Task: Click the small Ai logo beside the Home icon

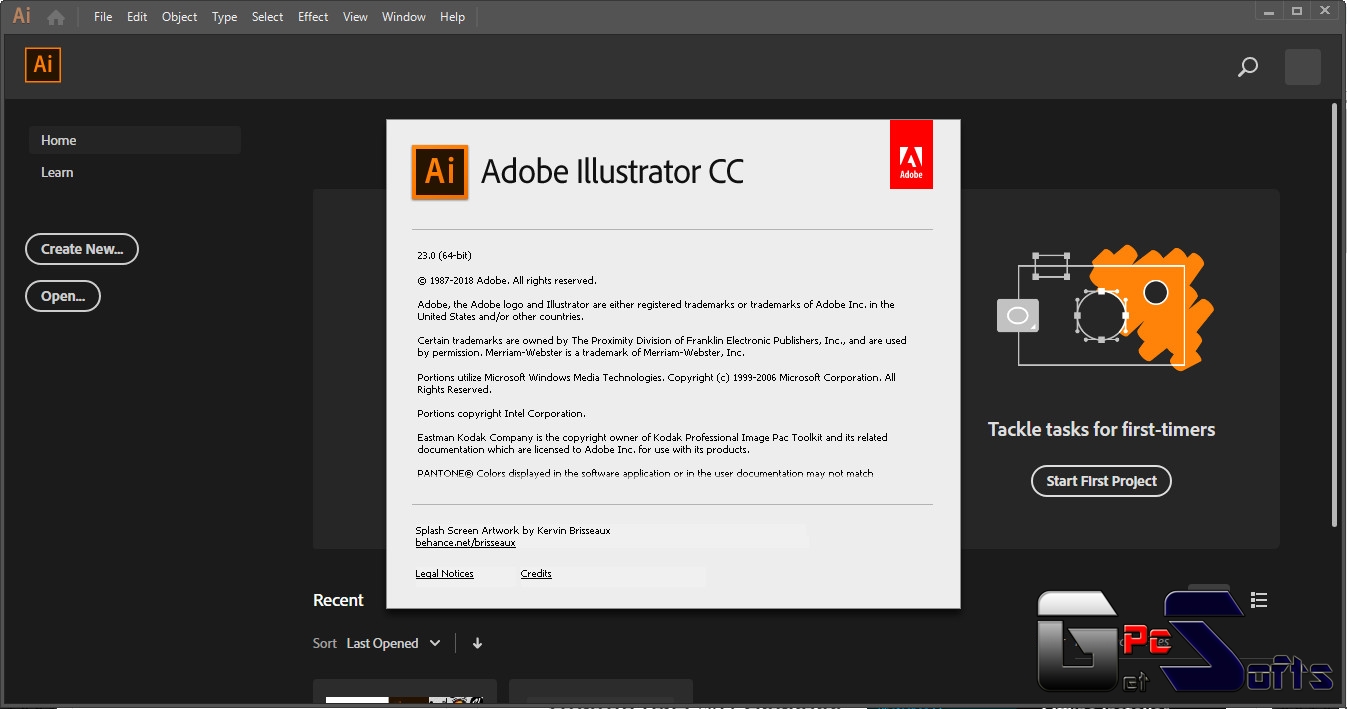Action: 21,16
